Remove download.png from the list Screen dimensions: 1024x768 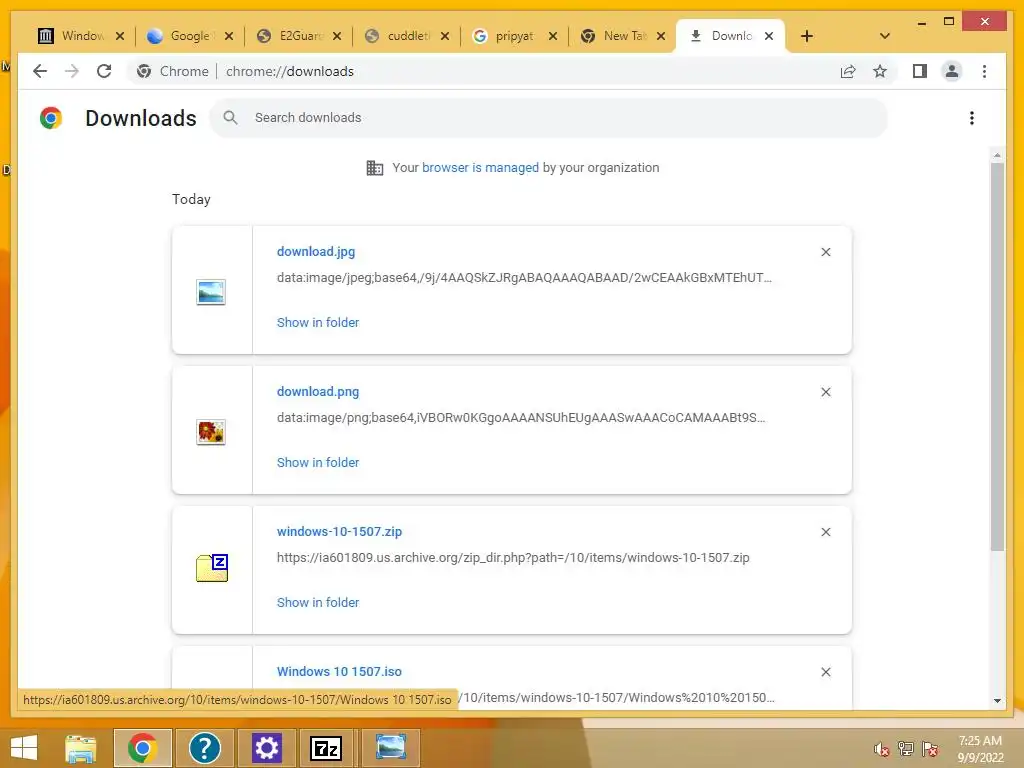pyautogui.click(x=825, y=392)
